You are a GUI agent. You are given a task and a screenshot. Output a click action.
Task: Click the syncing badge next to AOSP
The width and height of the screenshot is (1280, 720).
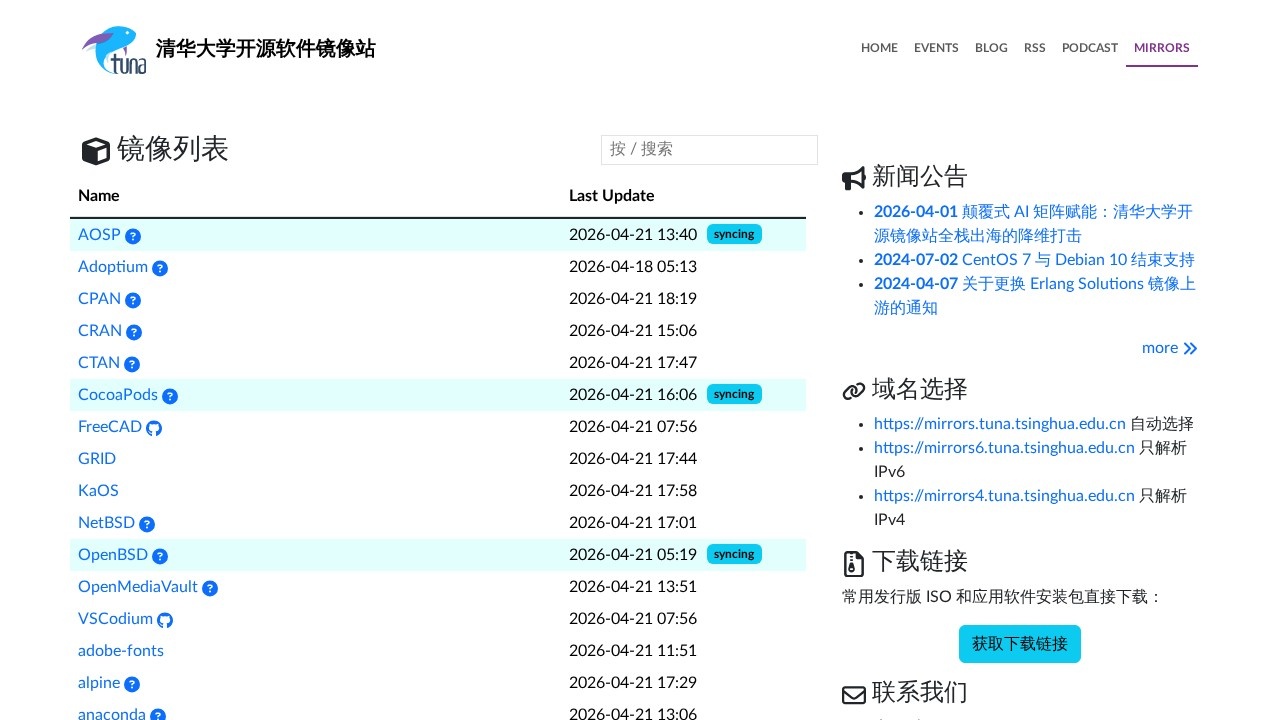734,234
